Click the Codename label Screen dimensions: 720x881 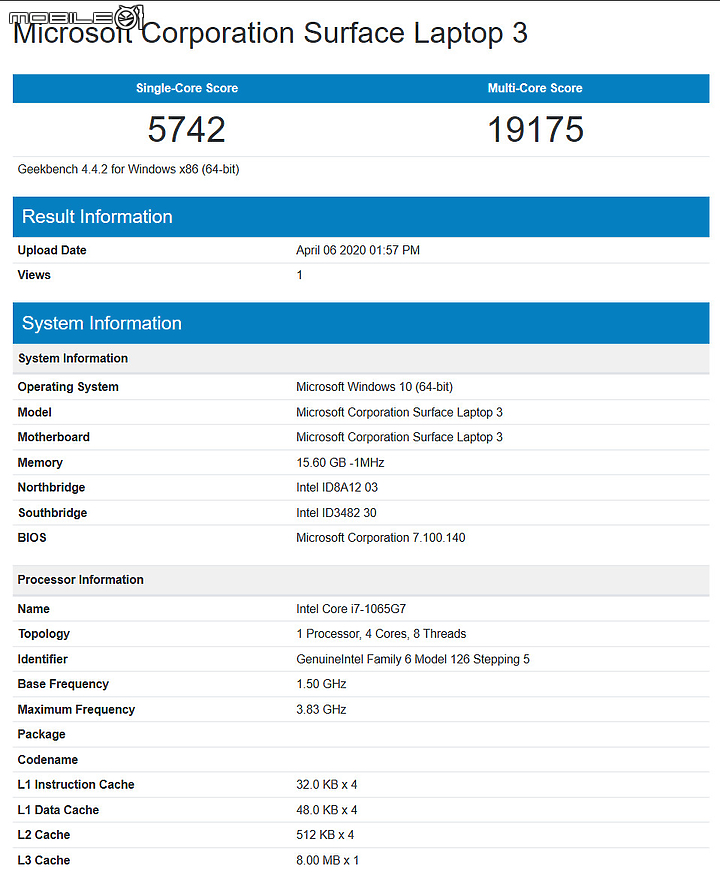pos(47,760)
